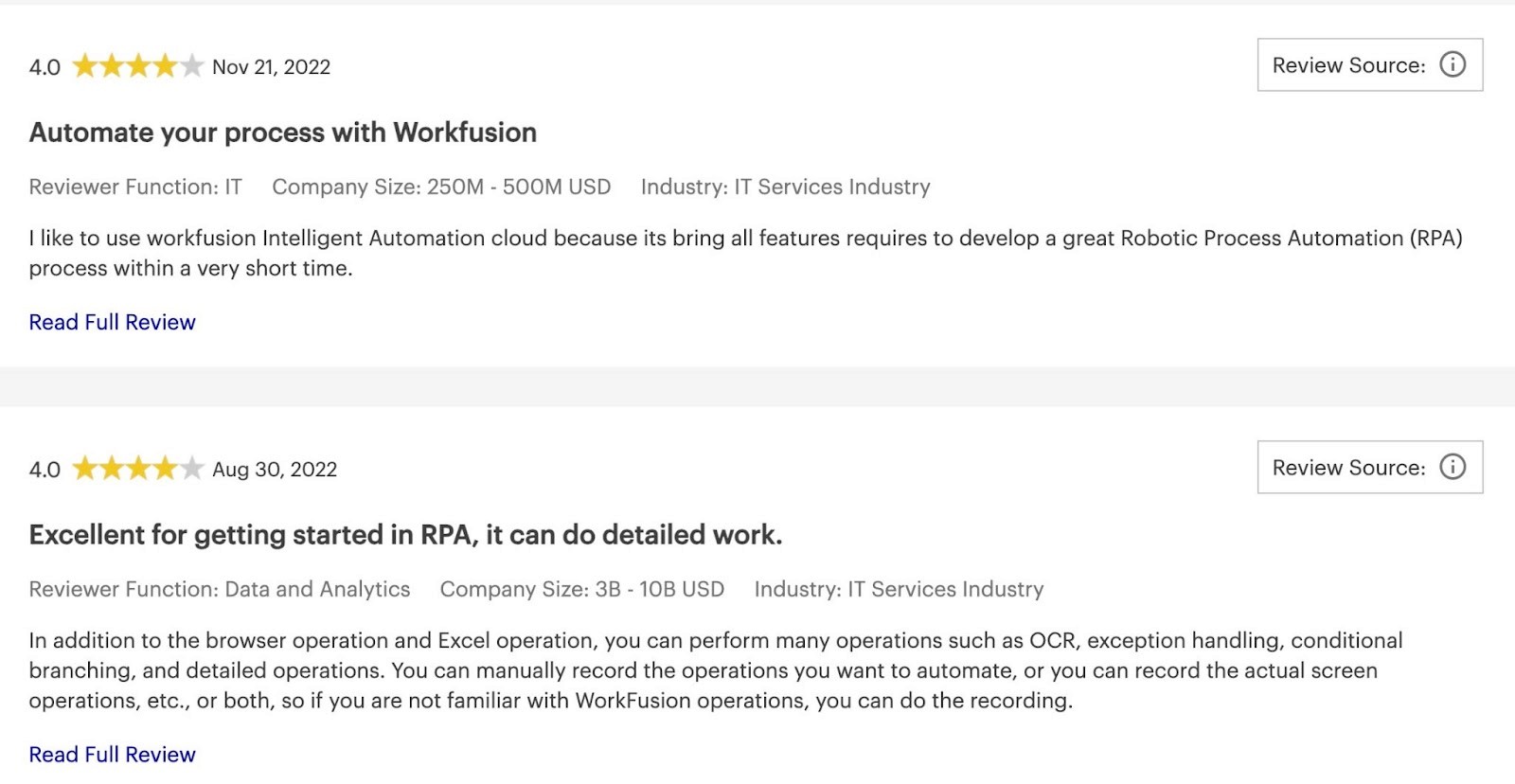Click review body starting 'In addition to the browser'

coord(716,670)
